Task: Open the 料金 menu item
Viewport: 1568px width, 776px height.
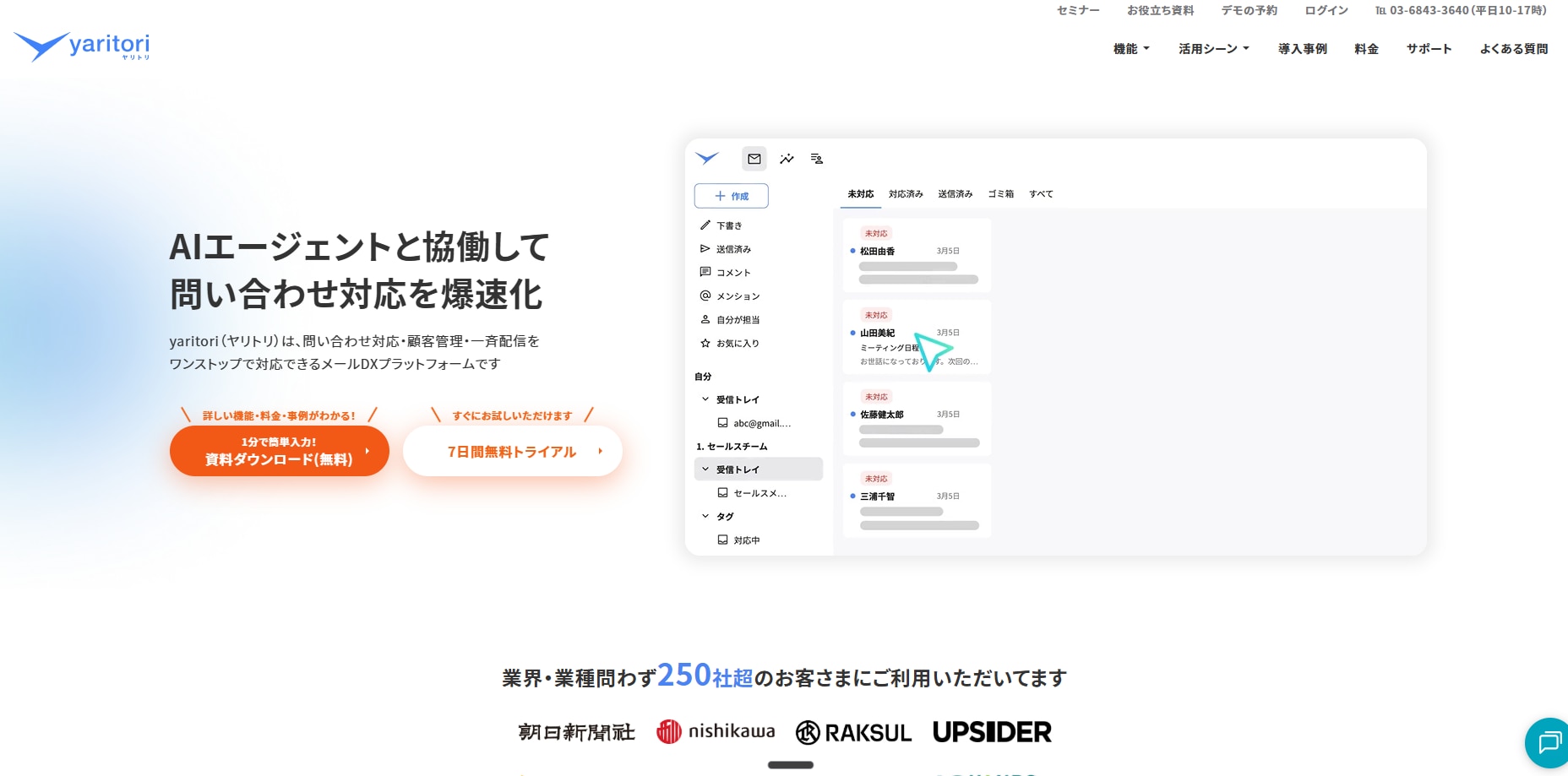Action: click(1366, 49)
